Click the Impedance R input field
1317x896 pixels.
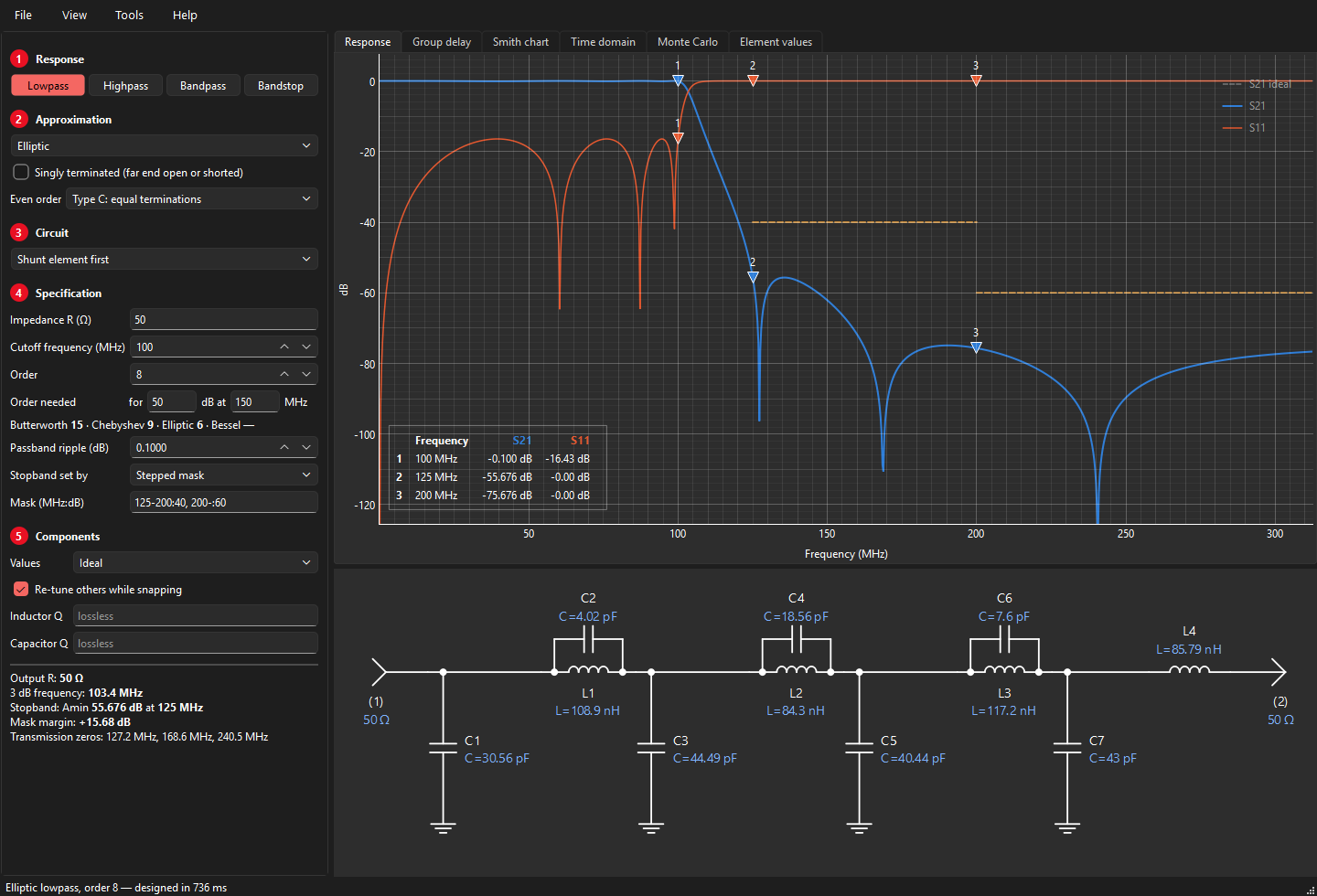tap(224, 320)
